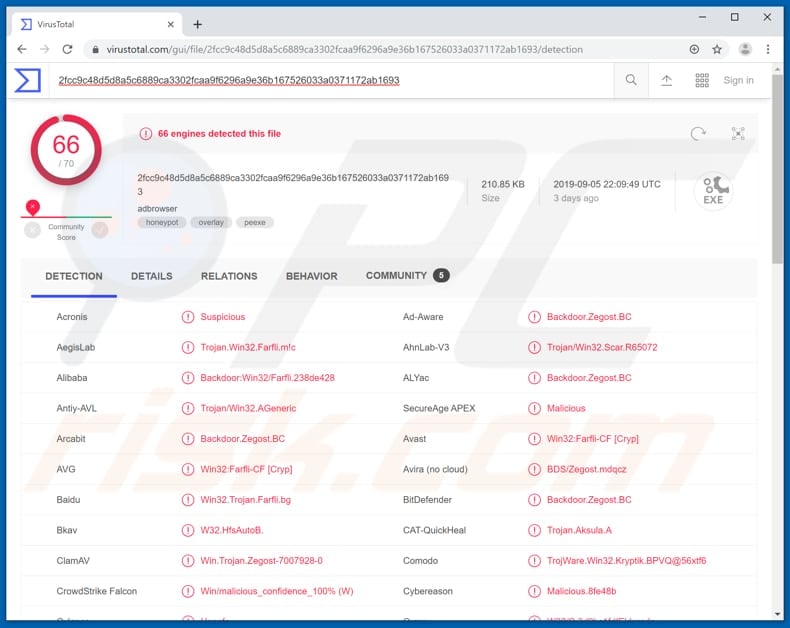
Task: Open the apps grid icon
Action: pos(702,80)
